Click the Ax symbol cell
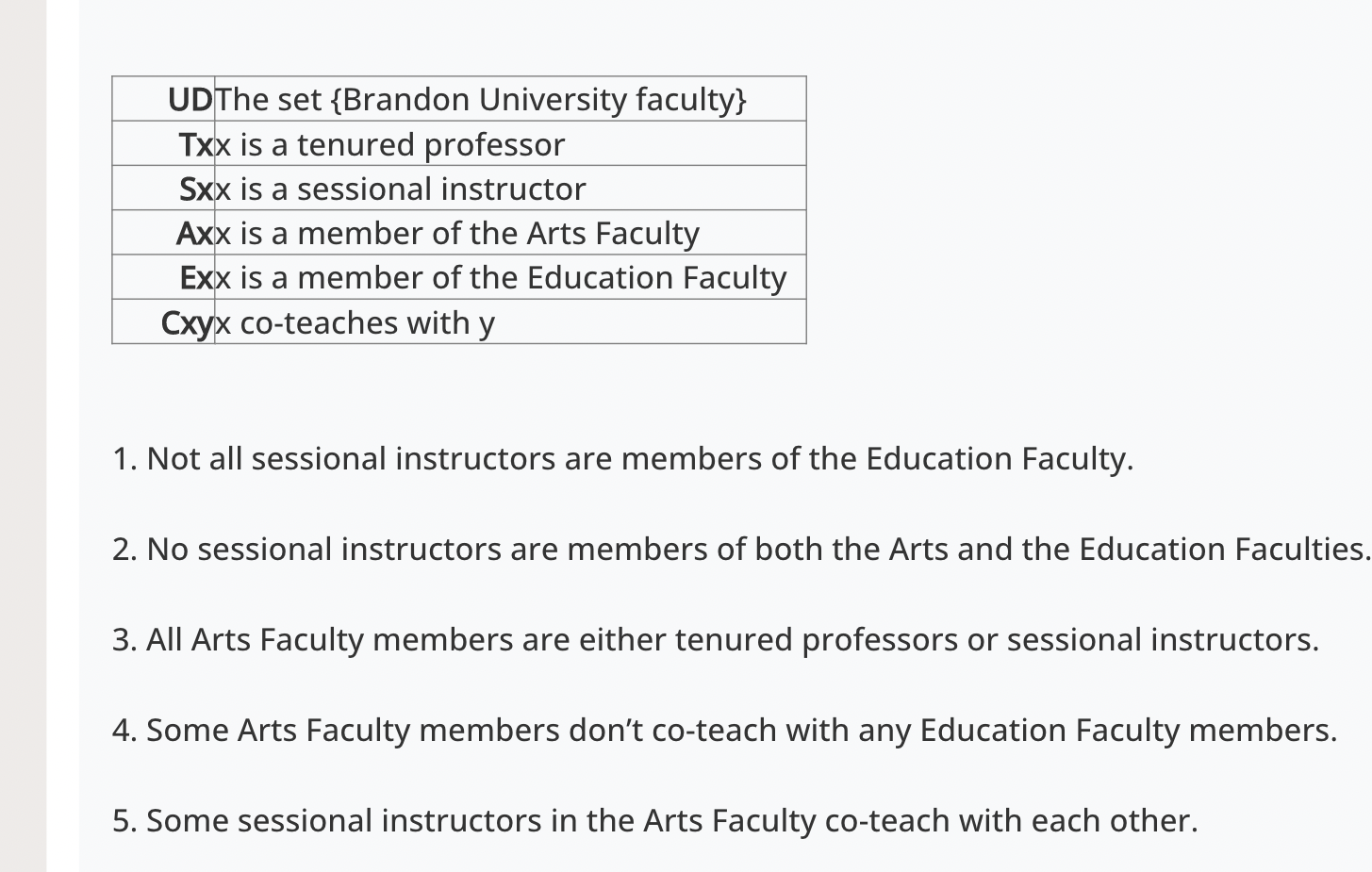This screenshot has width=1372, height=872. (163, 233)
